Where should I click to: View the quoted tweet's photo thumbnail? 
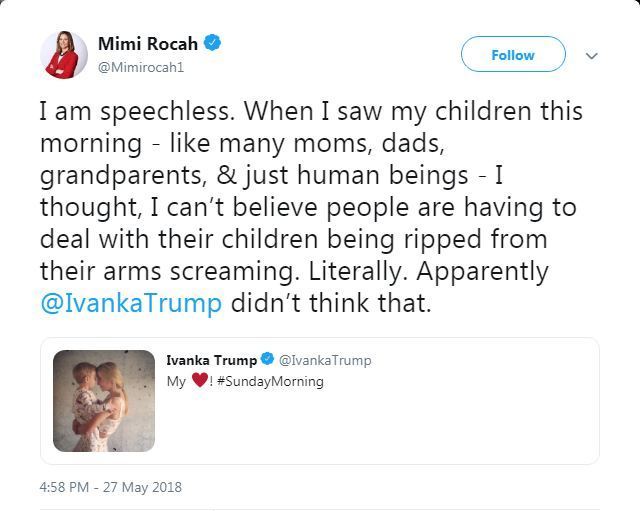pyautogui.click(x=104, y=401)
